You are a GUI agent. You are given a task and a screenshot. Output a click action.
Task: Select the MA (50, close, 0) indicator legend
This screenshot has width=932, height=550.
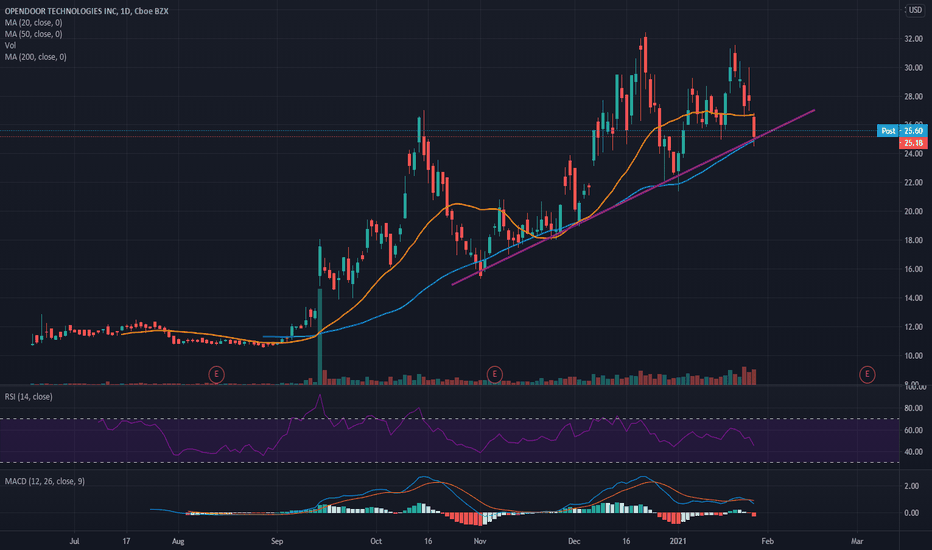33,34
